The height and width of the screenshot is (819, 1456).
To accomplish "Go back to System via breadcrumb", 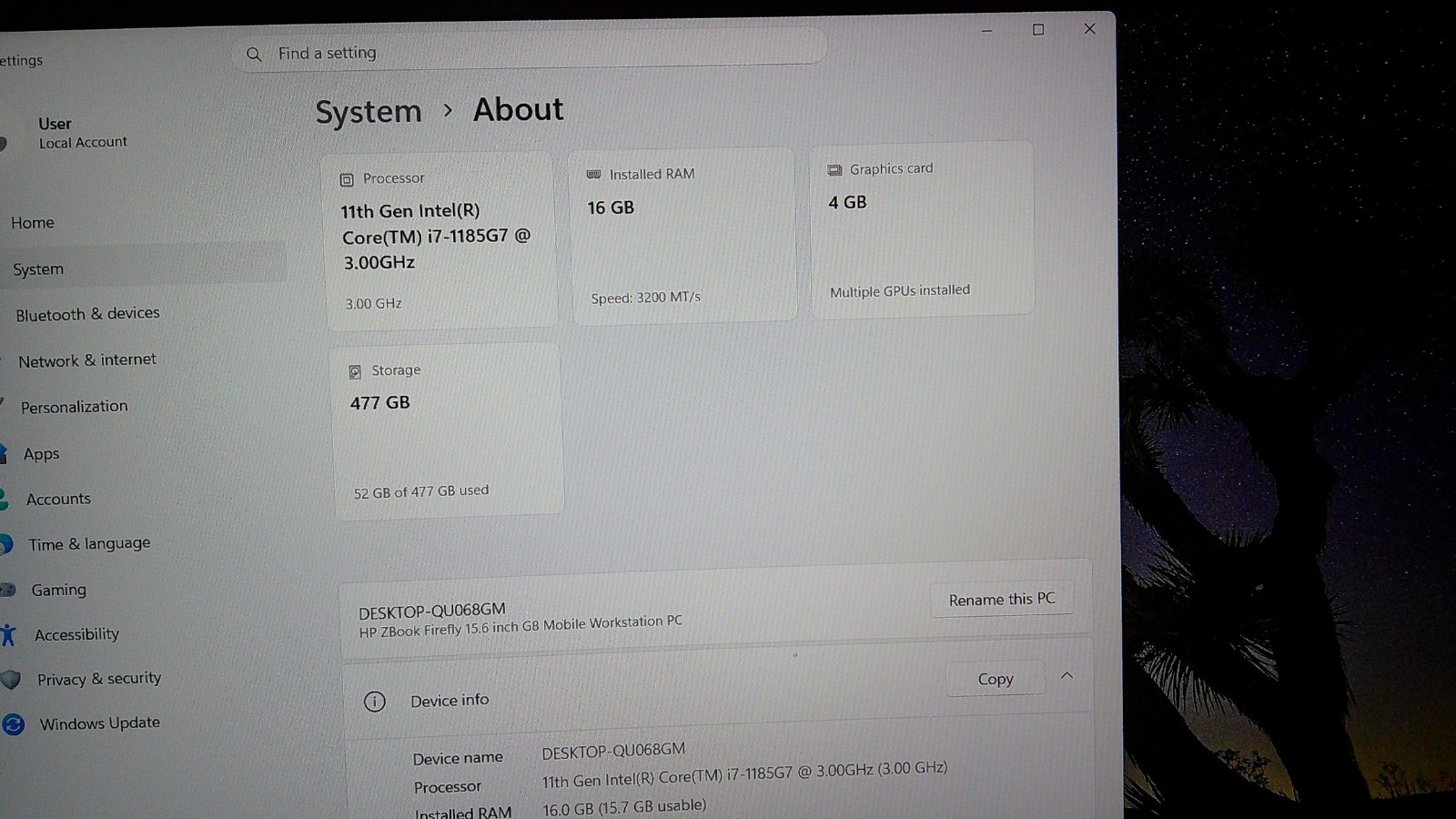I will (x=369, y=112).
